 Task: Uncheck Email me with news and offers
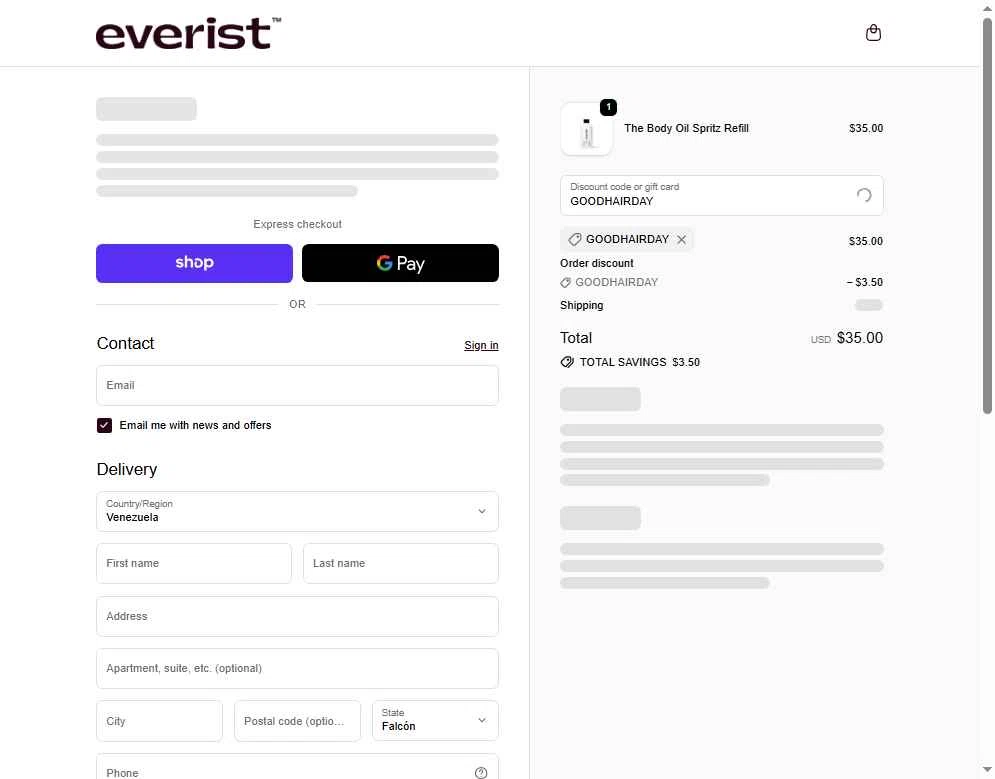(x=105, y=425)
